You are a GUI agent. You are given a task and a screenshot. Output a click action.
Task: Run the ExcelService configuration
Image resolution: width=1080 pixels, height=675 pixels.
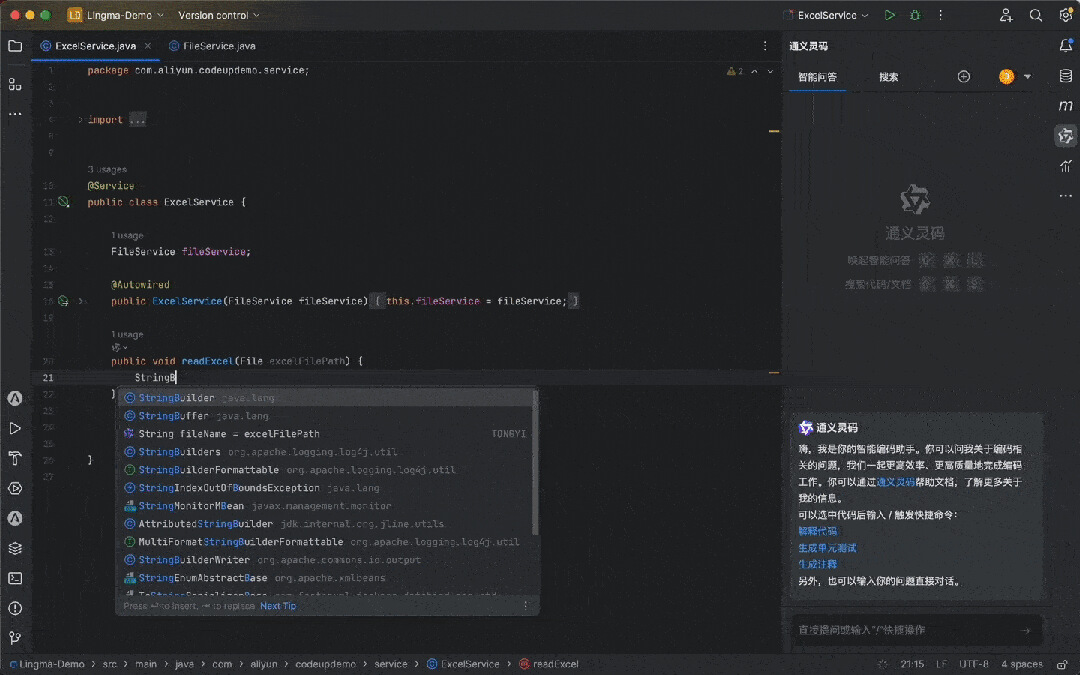click(890, 15)
